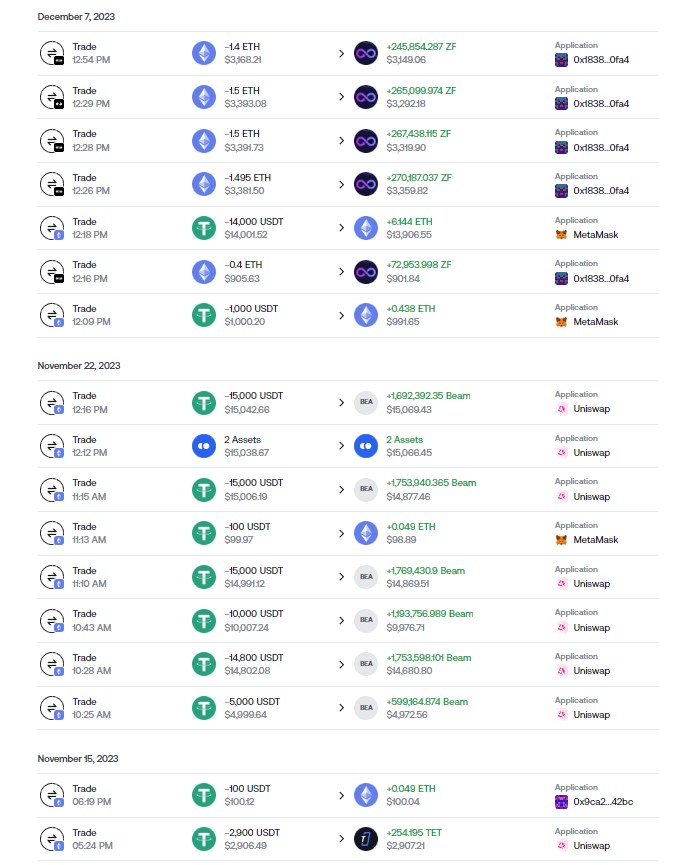Click ETH icon for +6.144 ETH received
The width and height of the screenshot is (690, 865).
366,228
